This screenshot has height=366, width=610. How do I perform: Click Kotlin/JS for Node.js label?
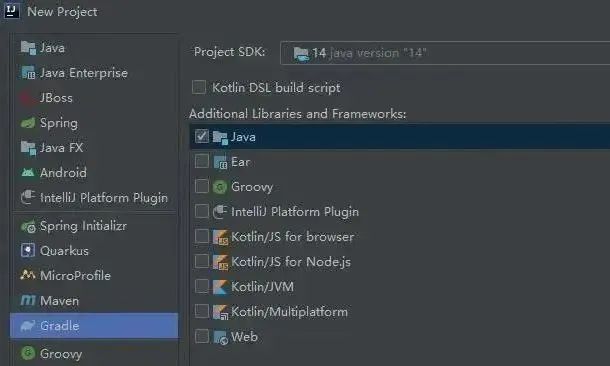pos(291,262)
